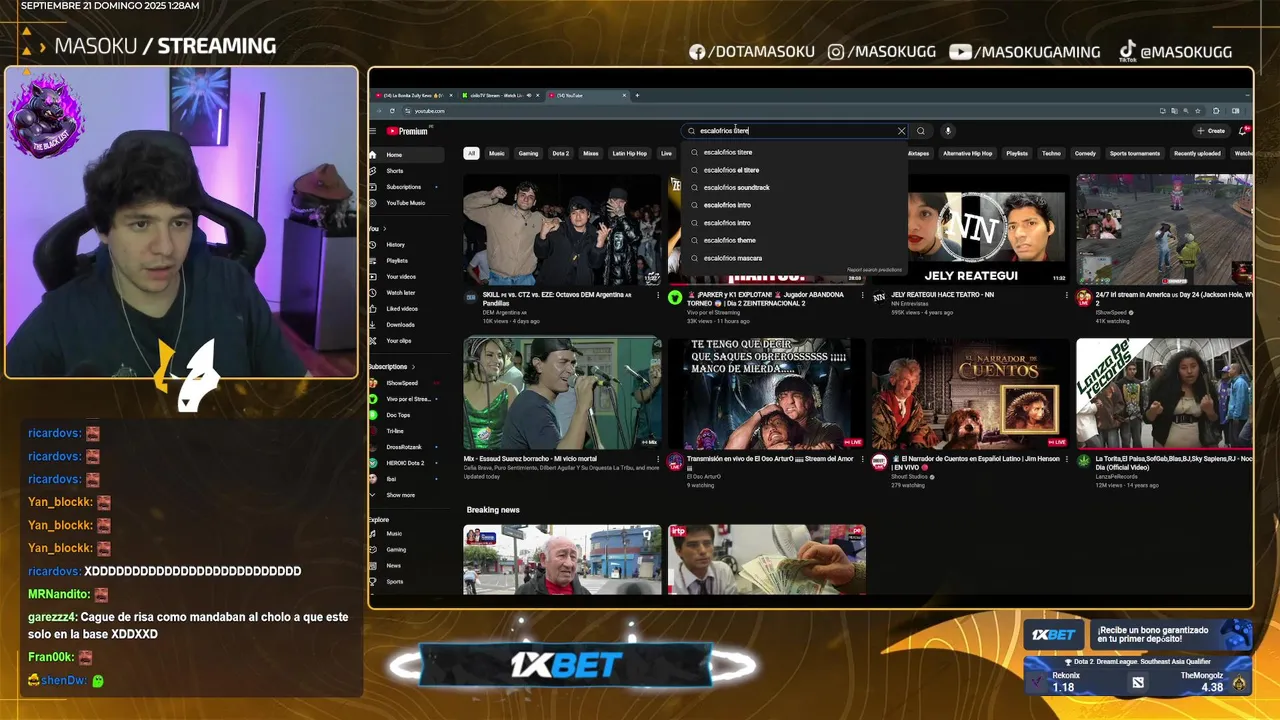
Task: Open Liked videos in sidebar
Action: point(406,309)
